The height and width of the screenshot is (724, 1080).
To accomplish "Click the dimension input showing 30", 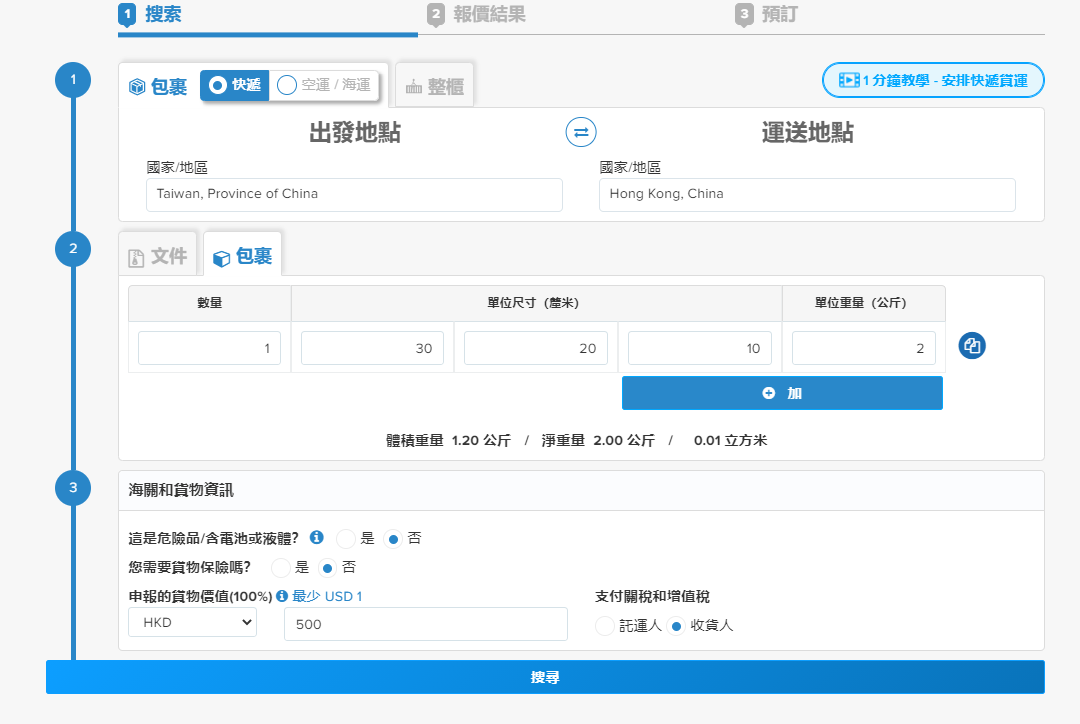I will coord(372,348).
